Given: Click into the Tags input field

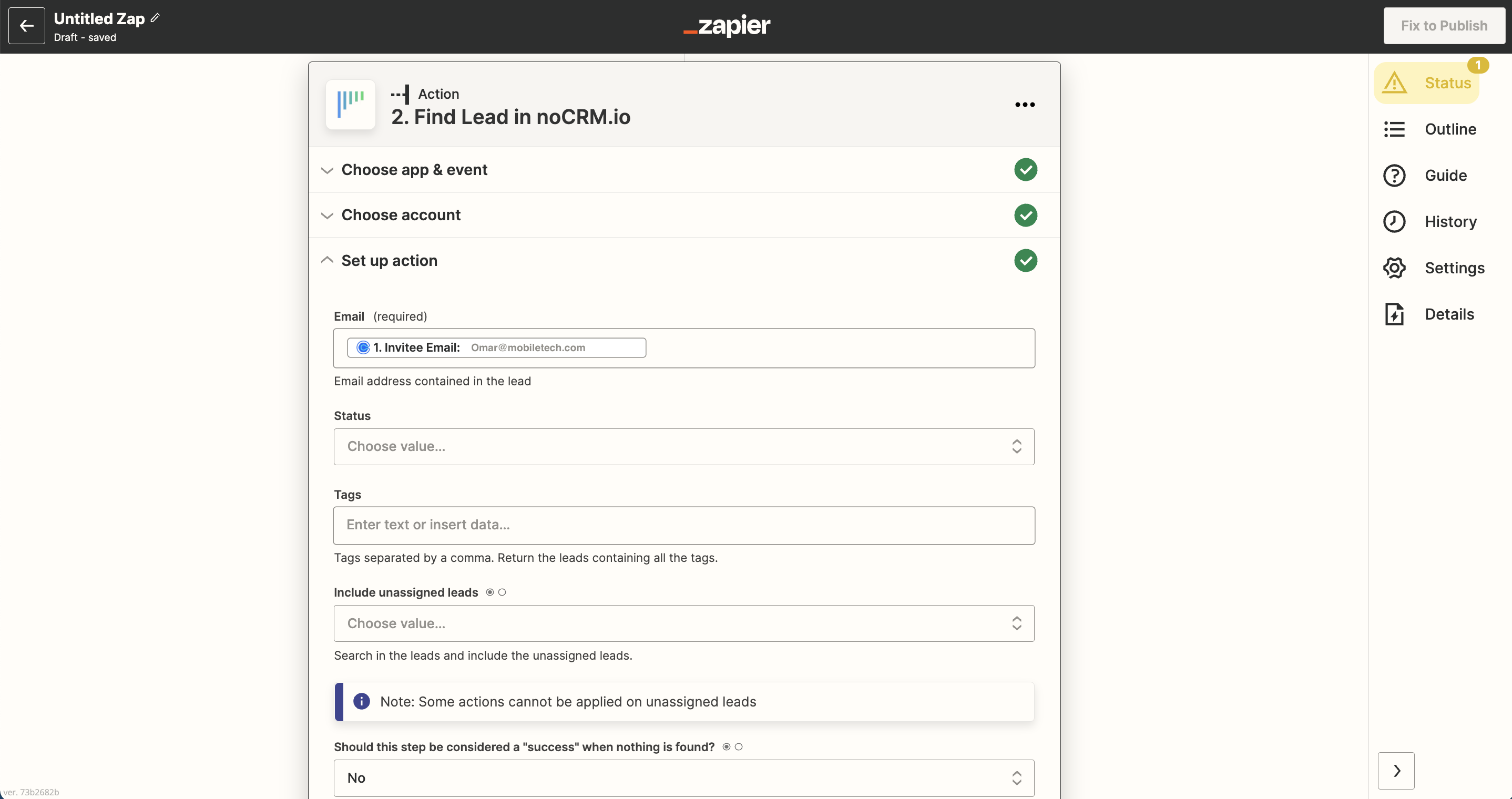Looking at the screenshot, I should (x=684, y=526).
